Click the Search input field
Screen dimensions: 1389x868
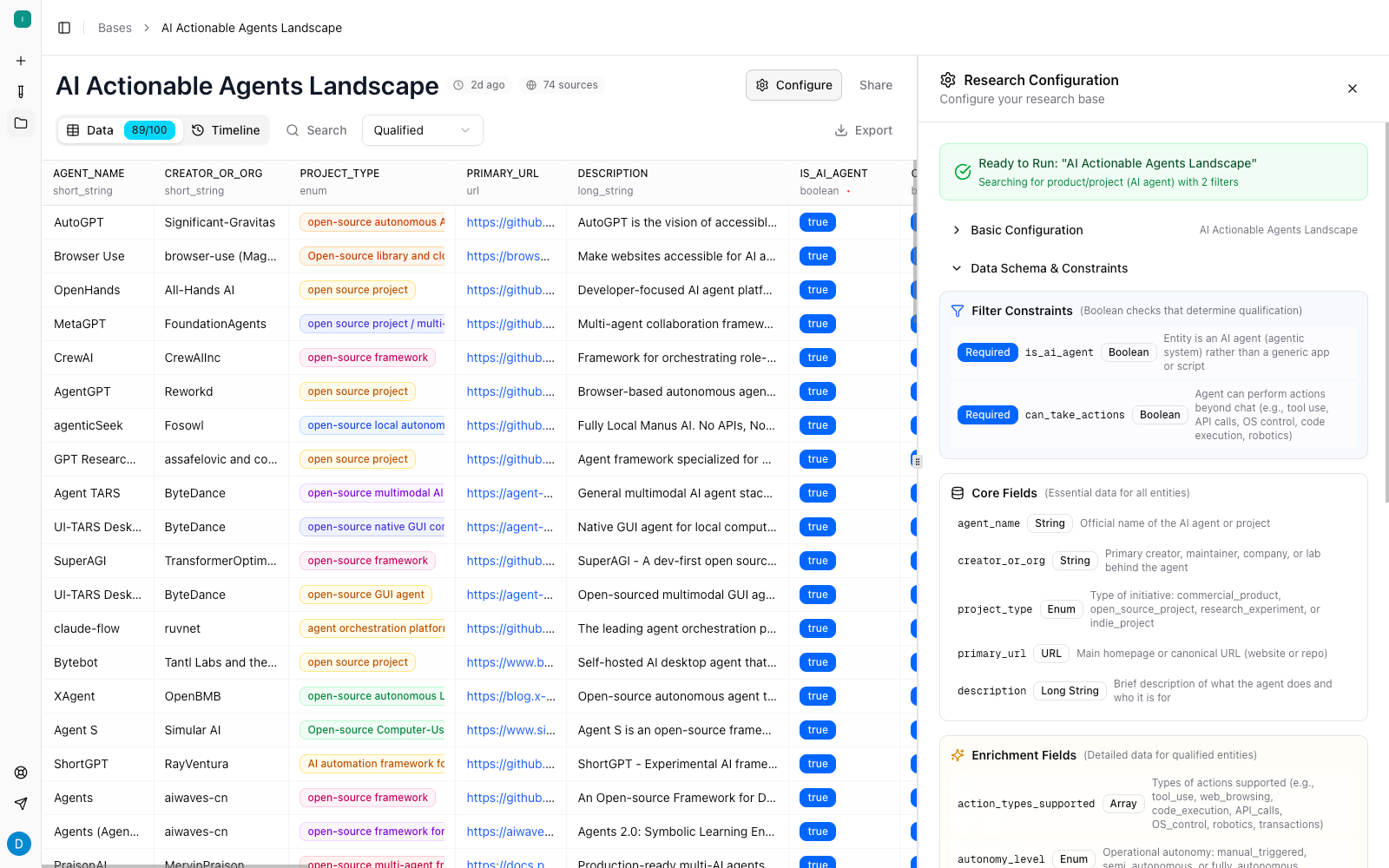click(x=326, y=130)
